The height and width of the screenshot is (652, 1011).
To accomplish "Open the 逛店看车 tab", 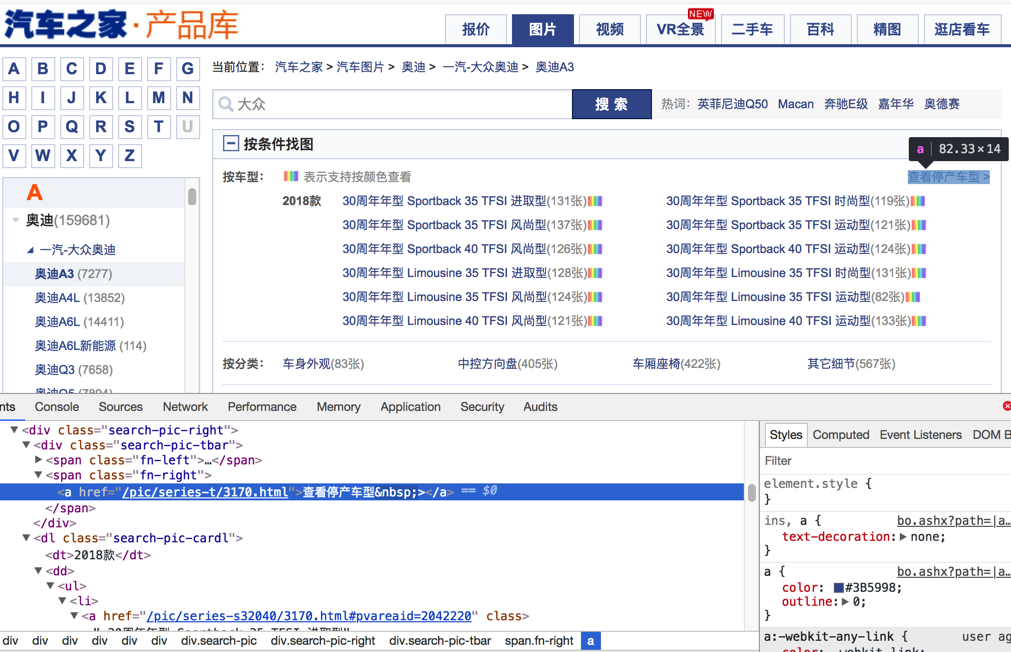I will point(962,29).
